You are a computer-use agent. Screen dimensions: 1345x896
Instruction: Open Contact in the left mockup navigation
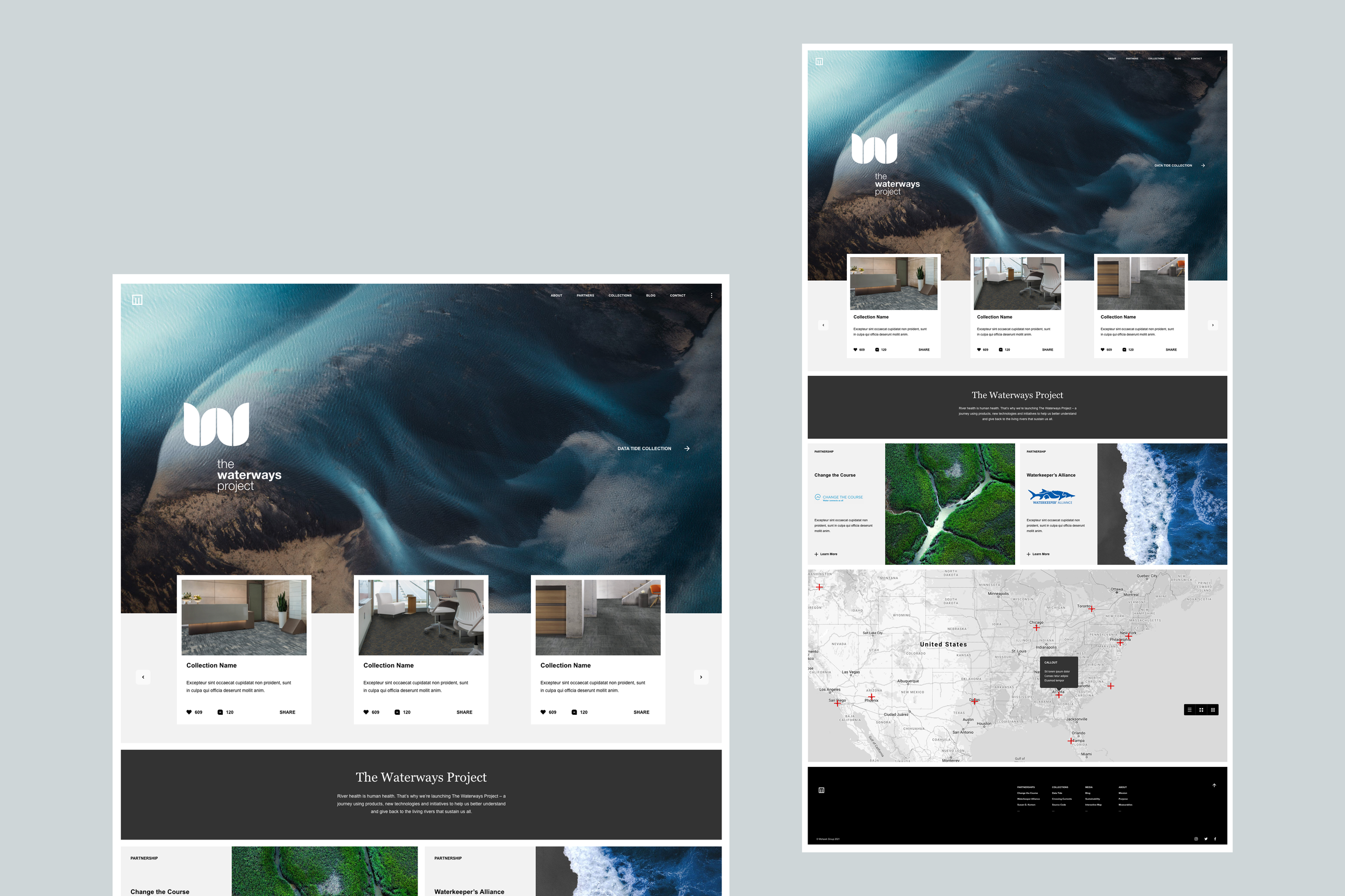coord(678,295)
